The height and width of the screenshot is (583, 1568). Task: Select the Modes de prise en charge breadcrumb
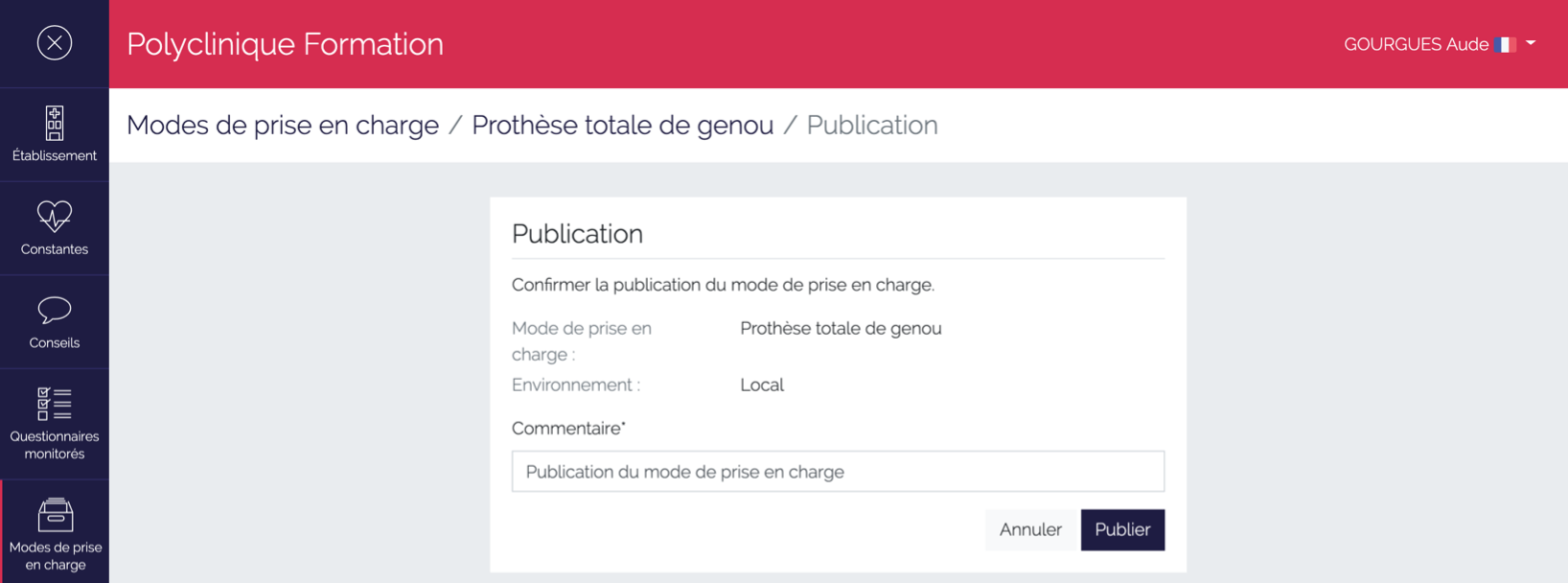[x=283, y=125]
